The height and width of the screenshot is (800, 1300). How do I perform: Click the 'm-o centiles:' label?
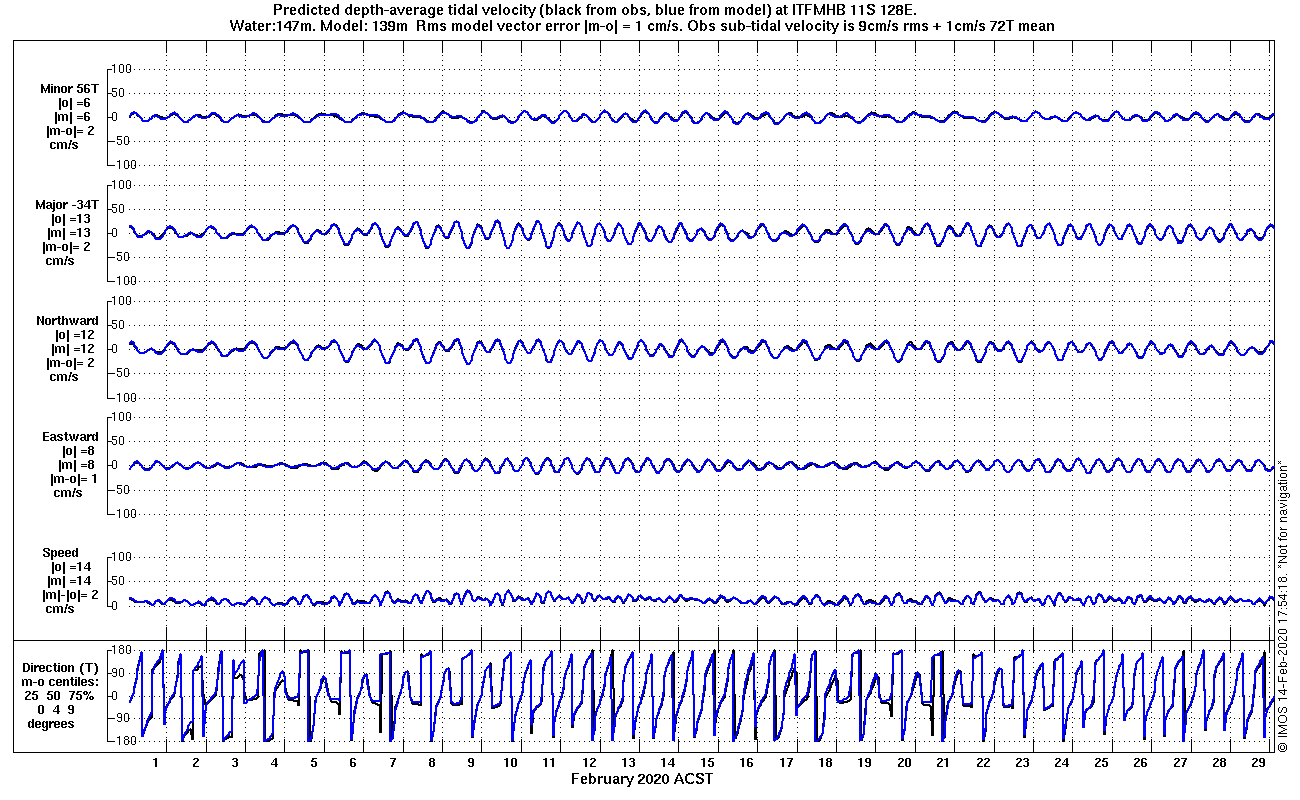(62, 681)
